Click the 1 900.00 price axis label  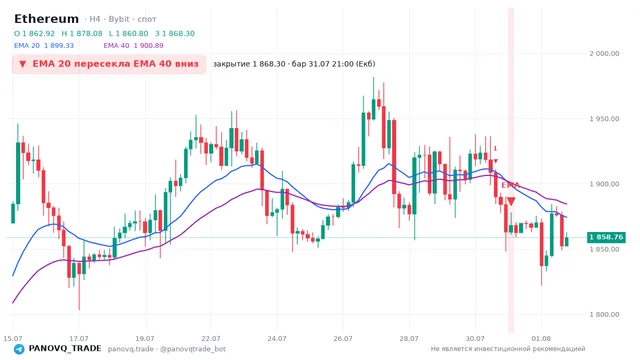point(604,184)
